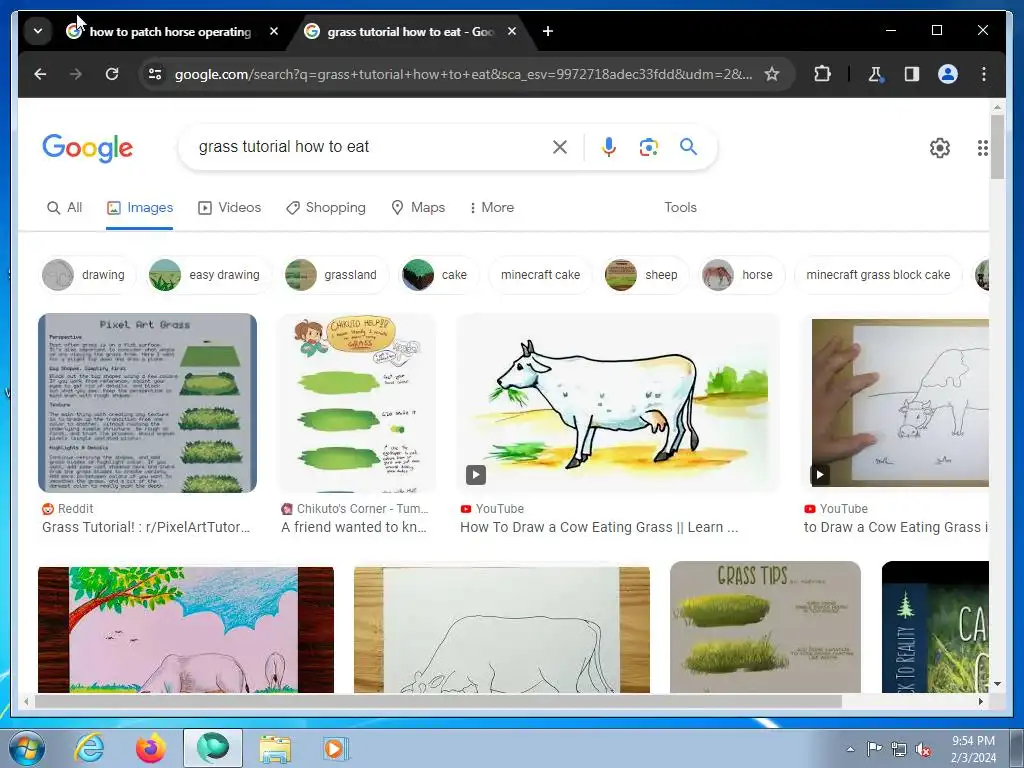
Task: Launch Internet Explorer from taskbar
Action: coord(89,748)
